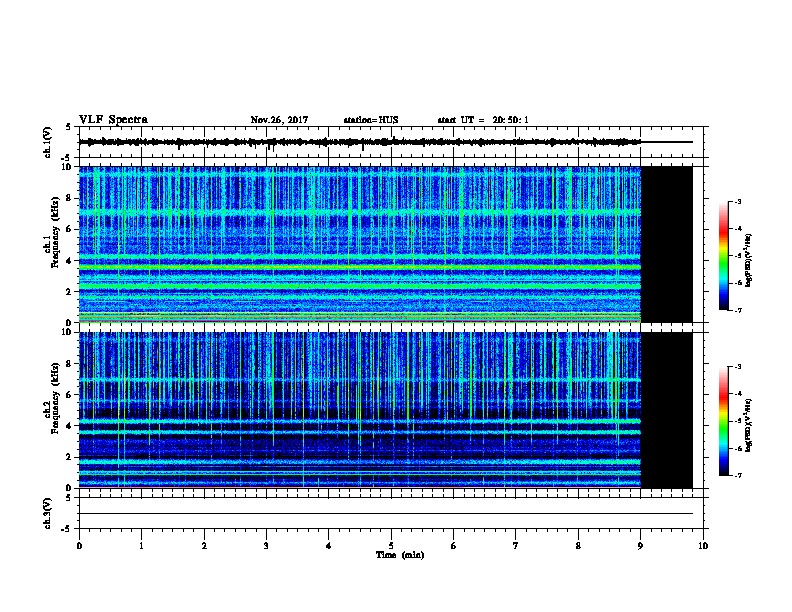This screenshot has height=612, width=792.
Task: Click the '-3' value on the ch.1 colorbar
Action: (737, 201)
